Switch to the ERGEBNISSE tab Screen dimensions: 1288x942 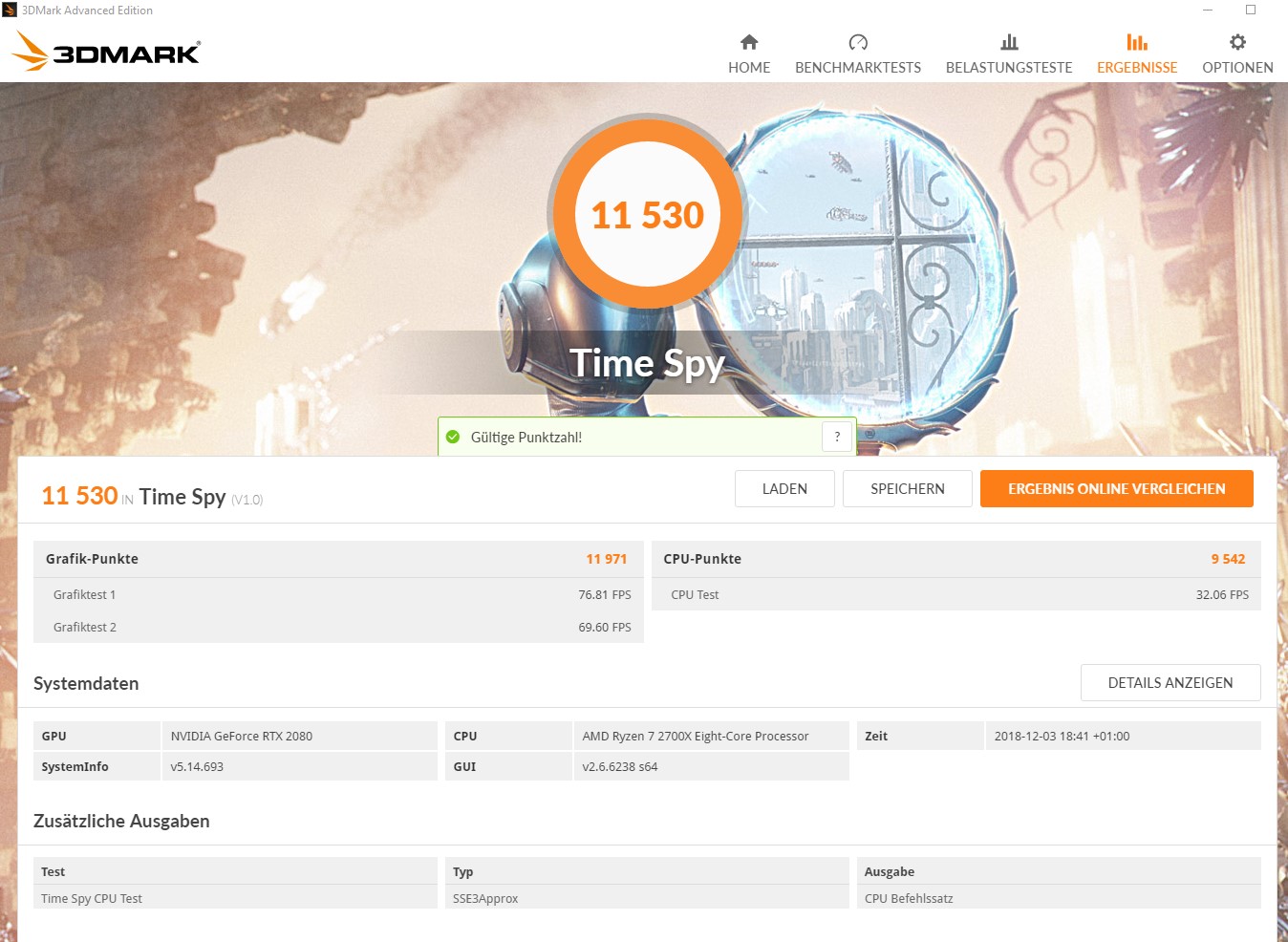click(x=1136, y=67)
